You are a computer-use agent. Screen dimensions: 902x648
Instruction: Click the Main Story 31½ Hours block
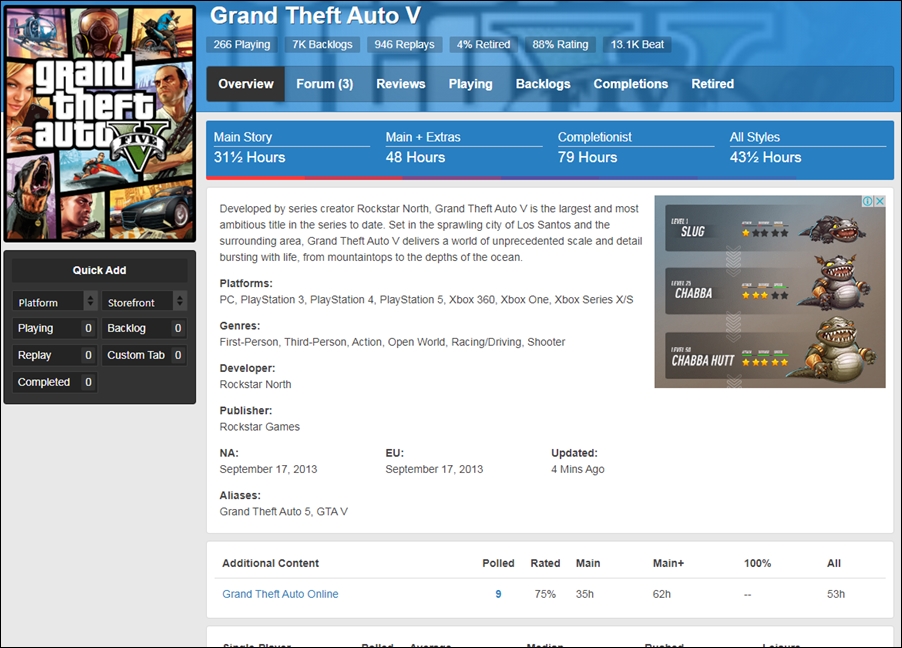(x=291, y=148)
